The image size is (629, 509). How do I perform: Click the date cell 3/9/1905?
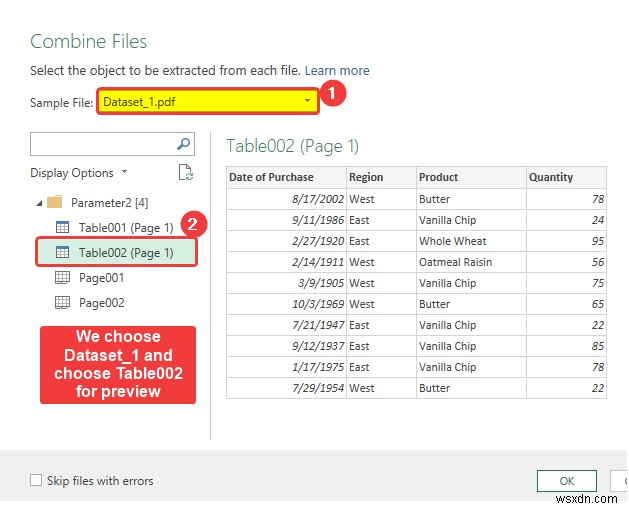[x=286, y=283]
